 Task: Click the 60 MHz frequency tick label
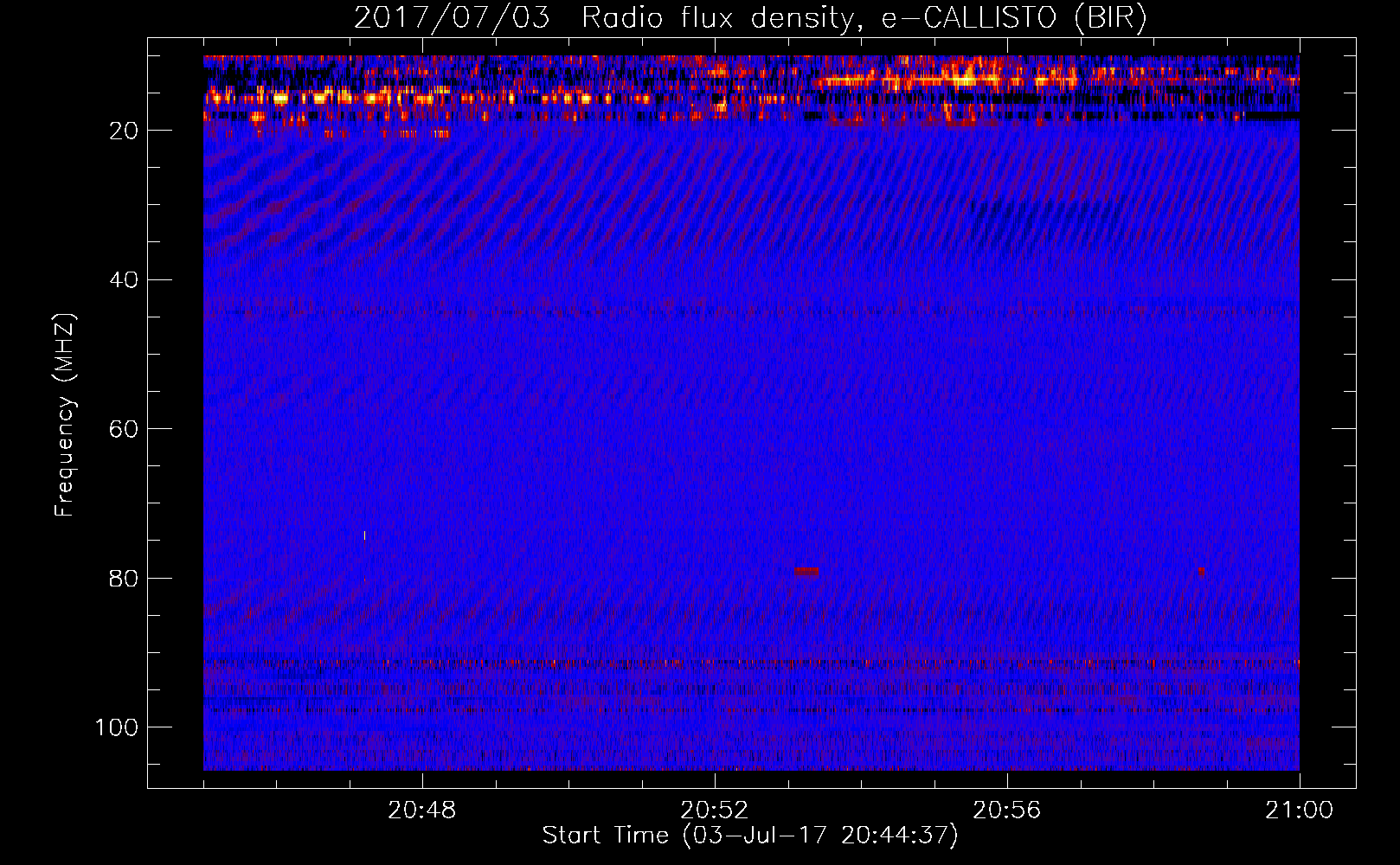(x=124, y=430)
